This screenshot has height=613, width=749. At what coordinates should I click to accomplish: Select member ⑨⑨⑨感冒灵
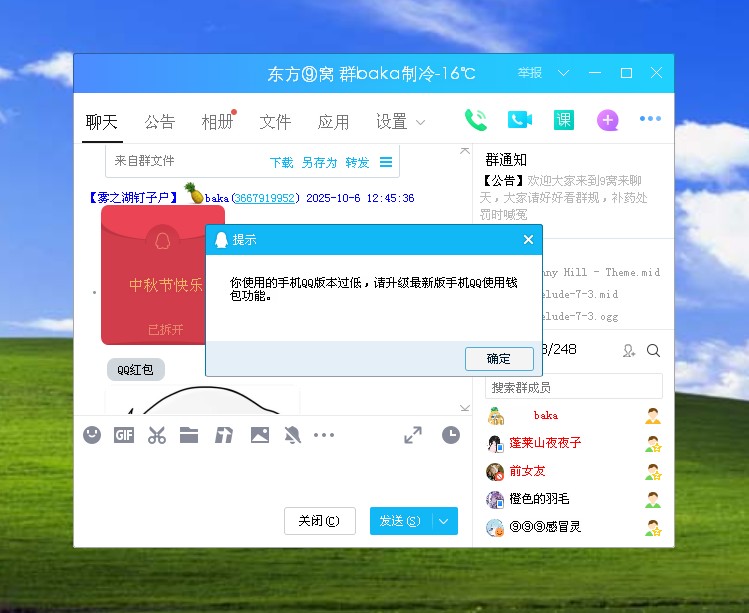[x=574, y=527]
